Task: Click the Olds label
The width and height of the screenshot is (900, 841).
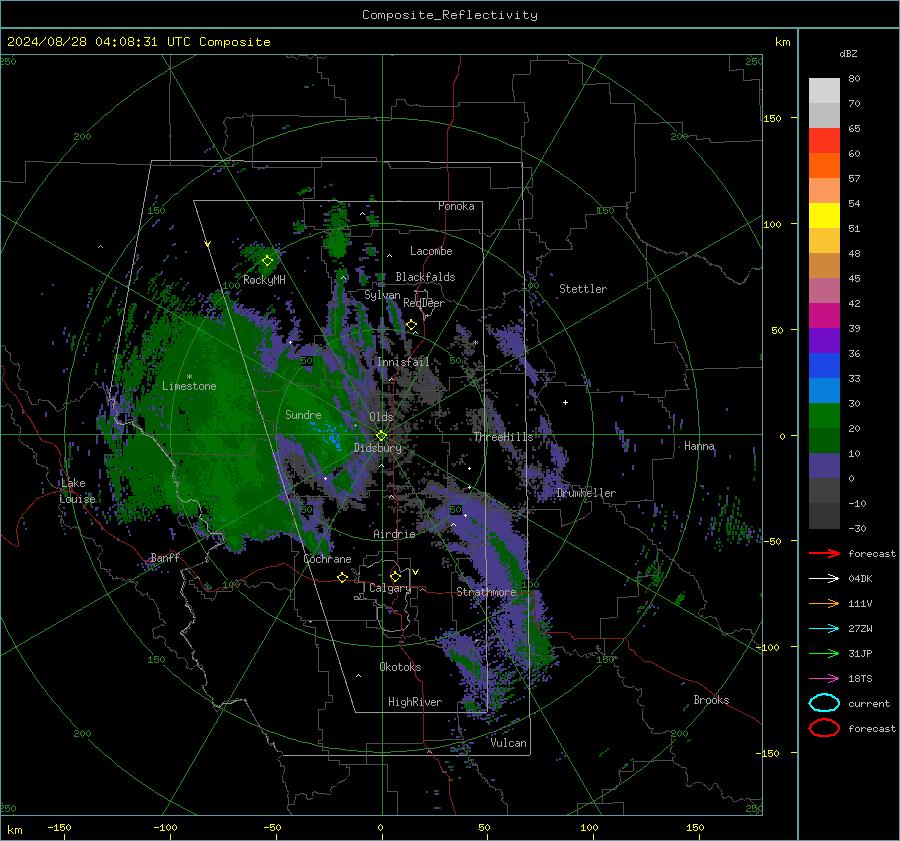Action: pyautogui.click(x=381, y=417)
